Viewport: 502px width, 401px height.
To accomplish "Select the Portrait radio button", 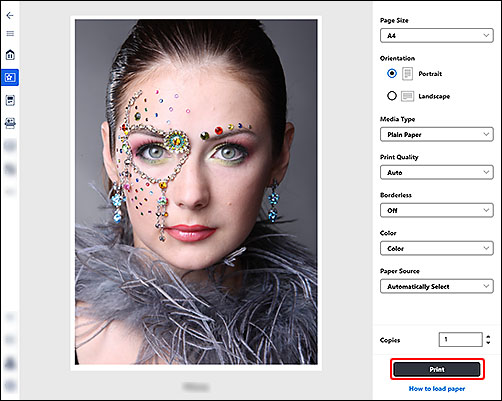I will [392, 73].
